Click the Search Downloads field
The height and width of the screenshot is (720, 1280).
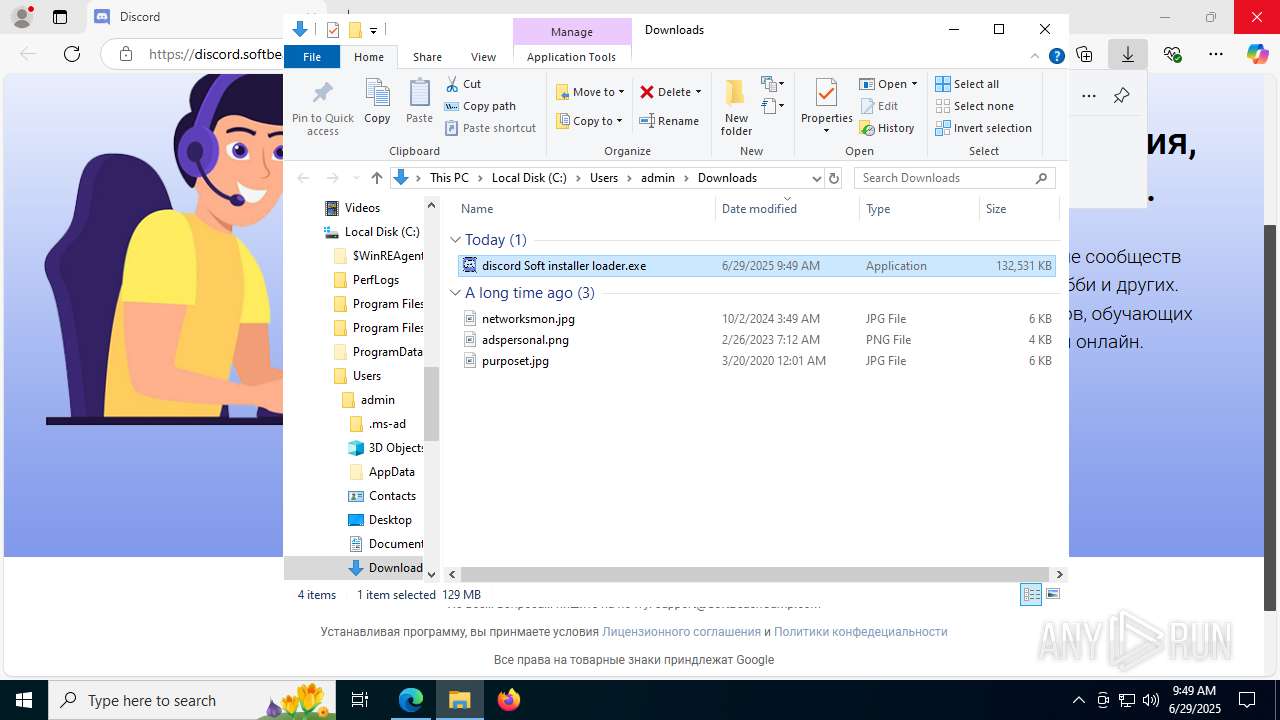(954, 178)
